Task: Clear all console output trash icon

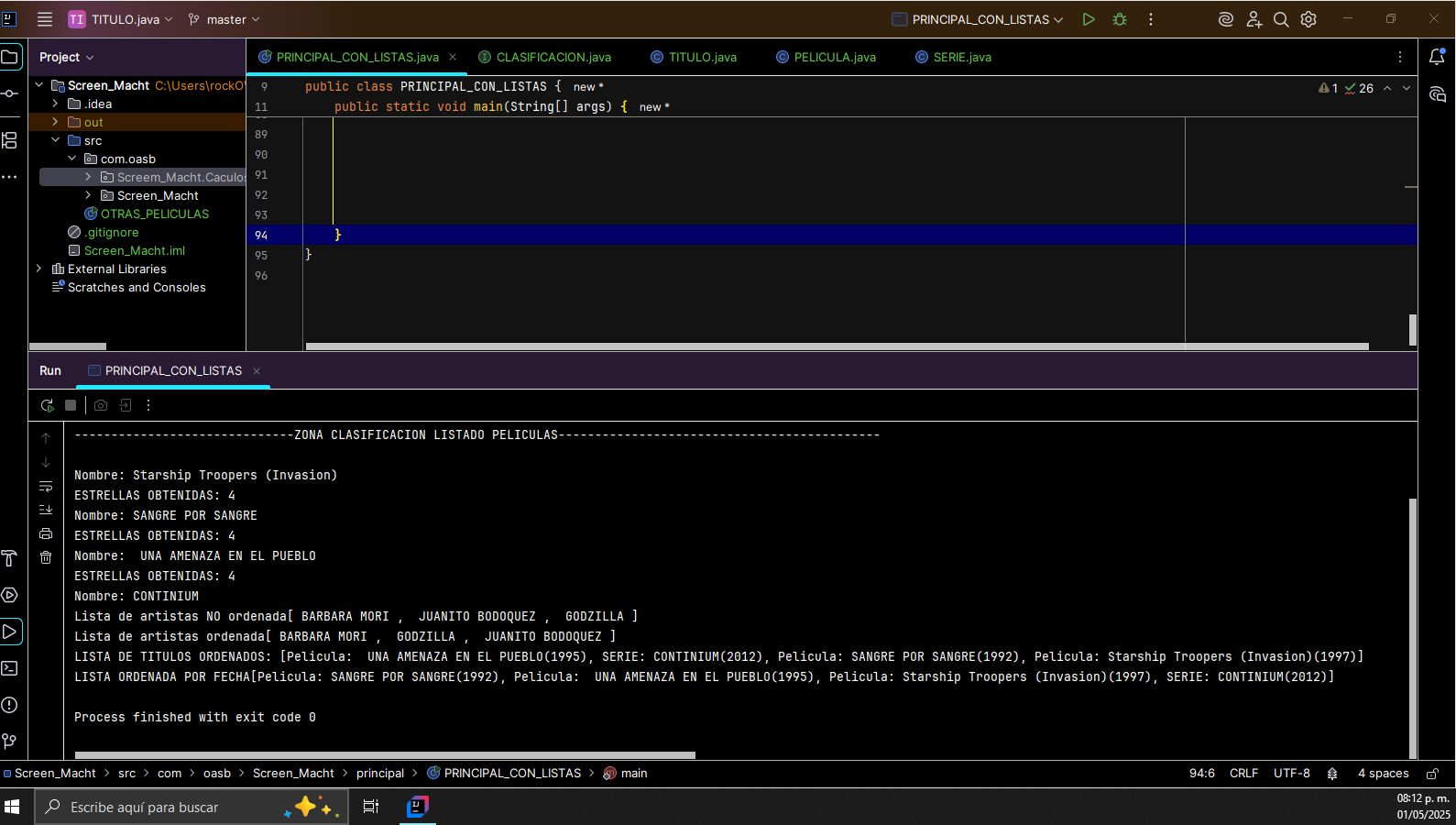Action: [46, 557]
